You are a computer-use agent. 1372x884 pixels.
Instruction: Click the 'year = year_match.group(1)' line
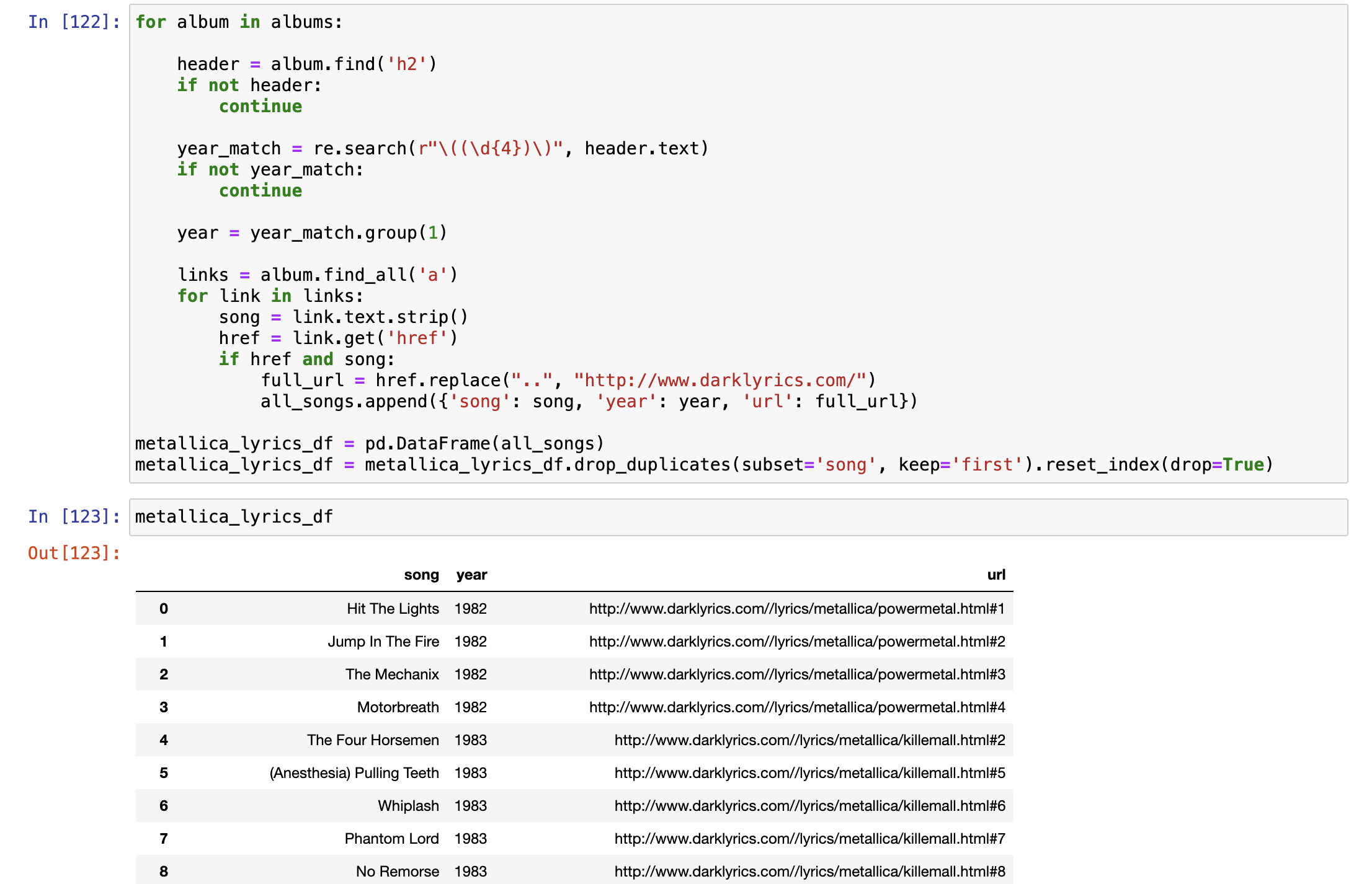(x=312, y=233)
